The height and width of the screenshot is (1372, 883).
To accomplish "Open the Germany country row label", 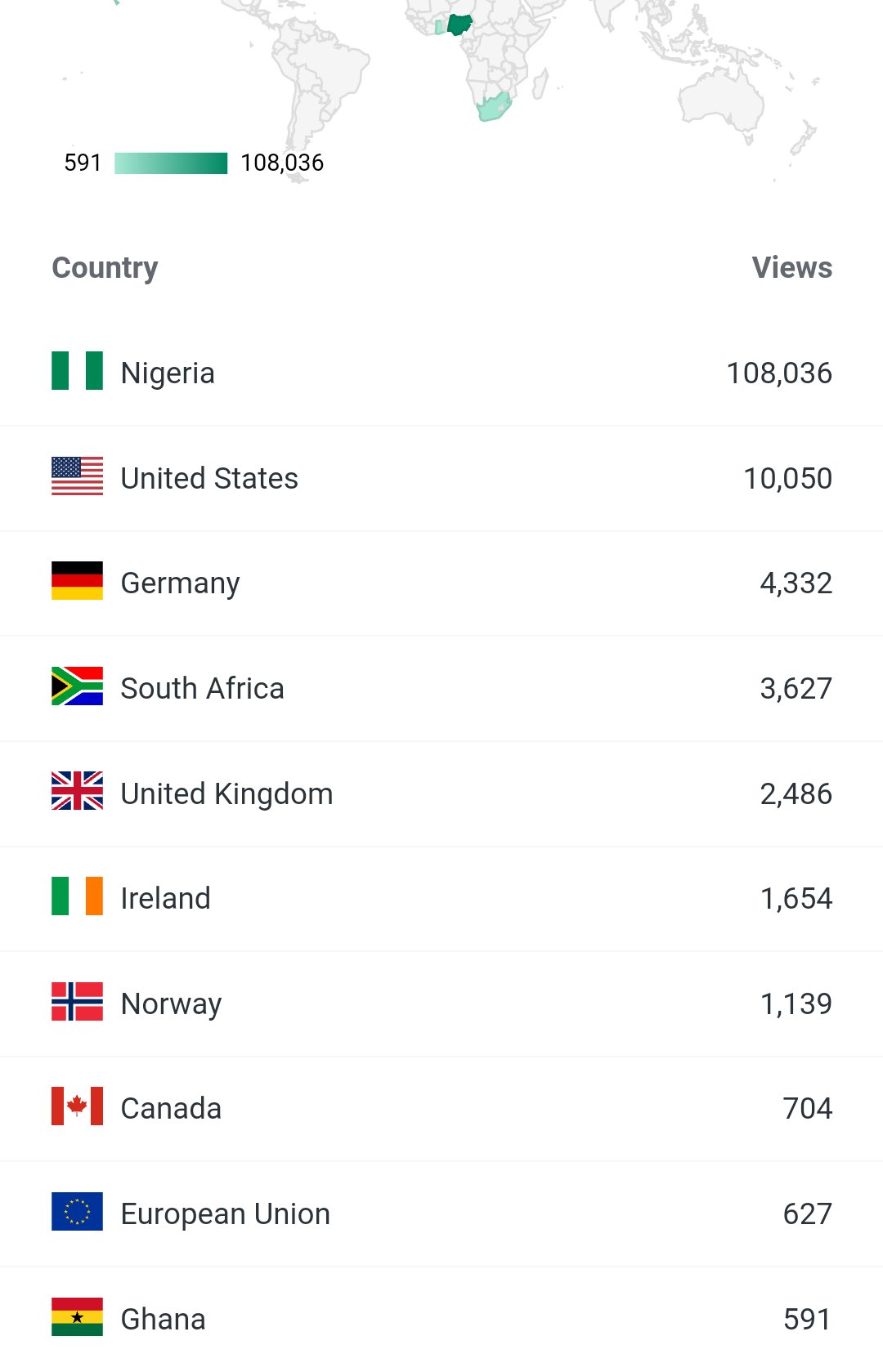I will coord(180,583).
